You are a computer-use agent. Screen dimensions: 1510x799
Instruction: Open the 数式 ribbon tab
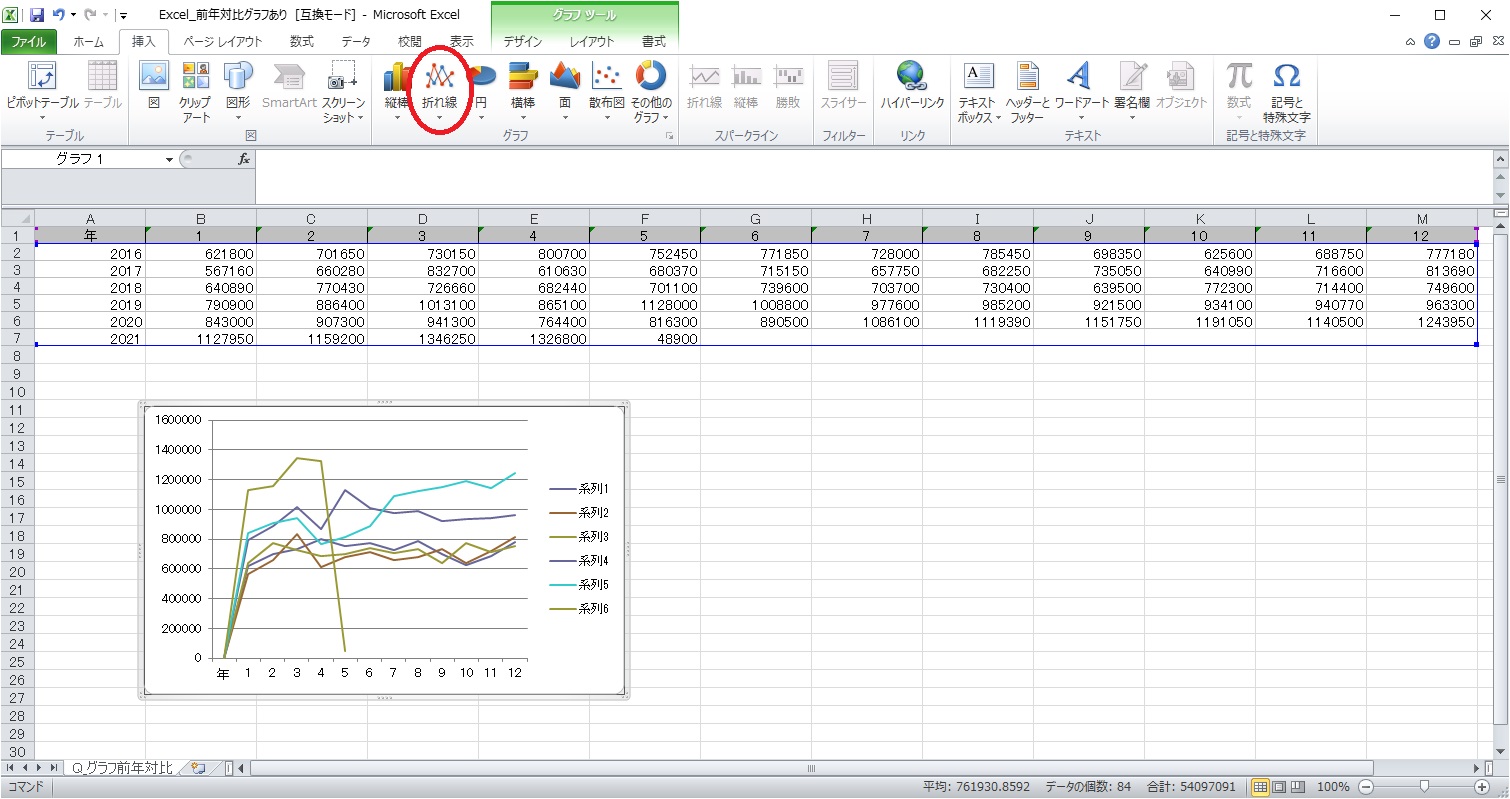click(x=301, y=42)
